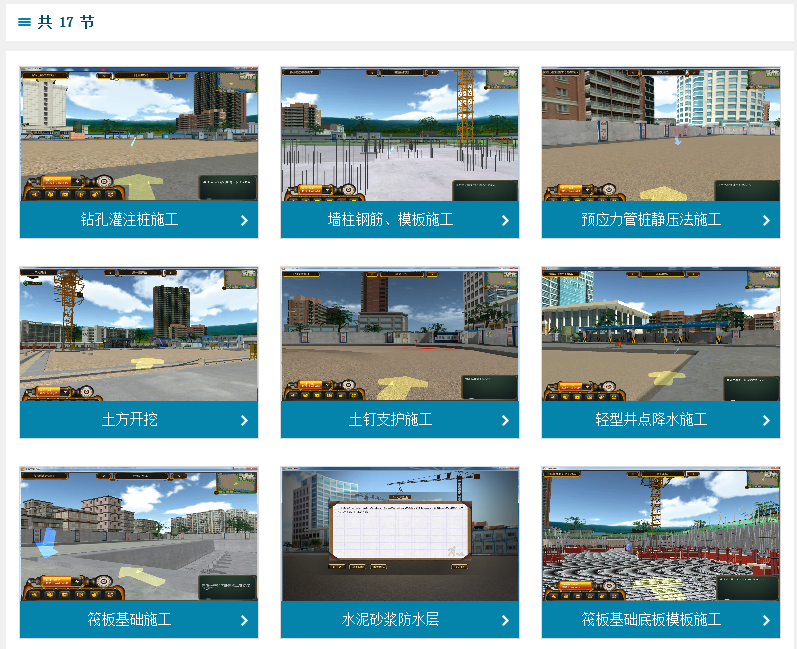The image size is (797, 649).
Task: Click the arrow icon on 土方开挖
Action: [x=244, y=420]
